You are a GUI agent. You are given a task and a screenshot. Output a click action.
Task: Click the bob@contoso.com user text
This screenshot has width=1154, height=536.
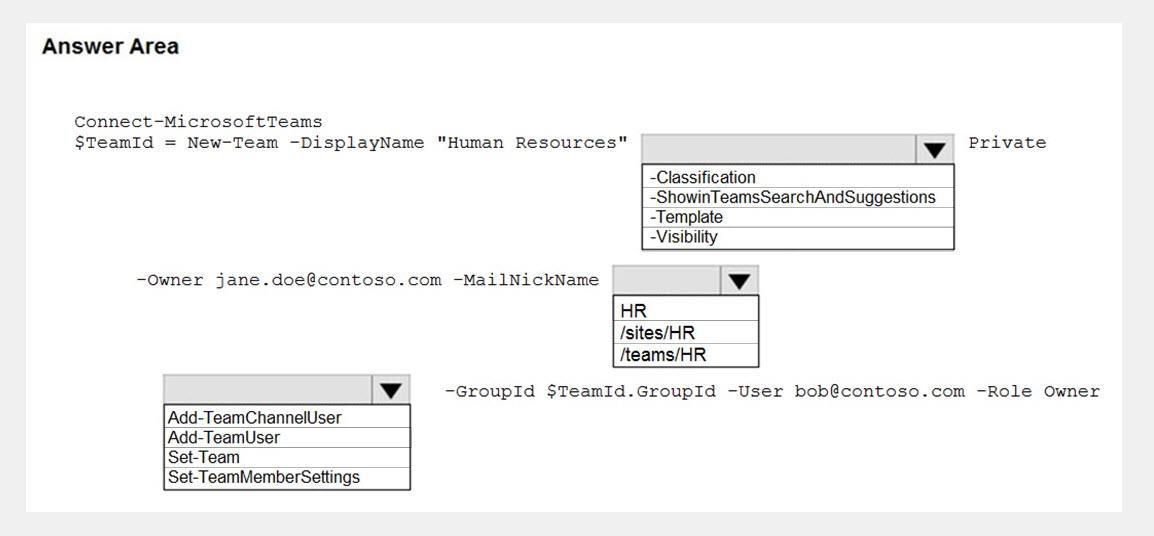(x=879, y=392)
